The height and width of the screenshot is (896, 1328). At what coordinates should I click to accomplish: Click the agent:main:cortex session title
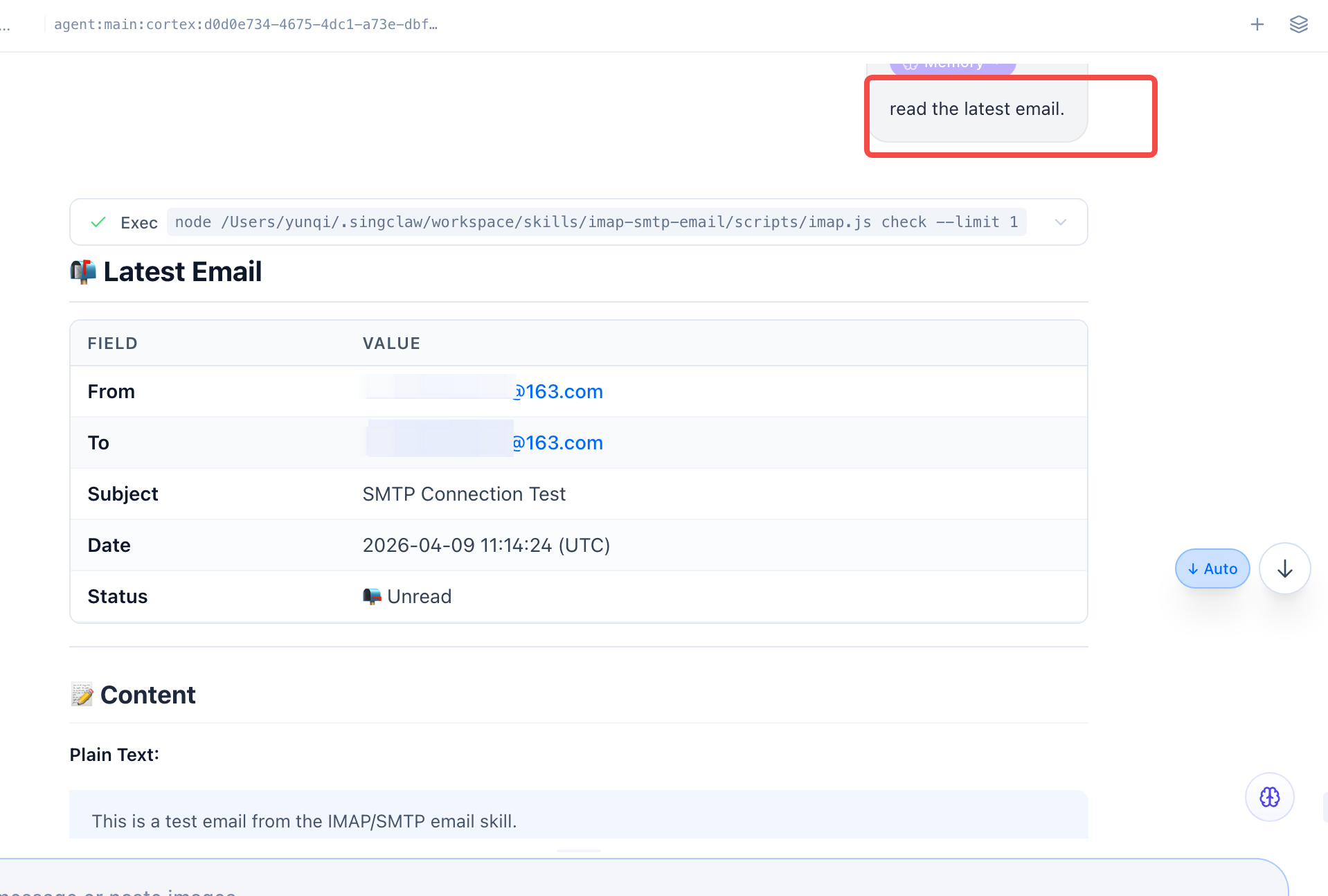[x=246, y=25]
